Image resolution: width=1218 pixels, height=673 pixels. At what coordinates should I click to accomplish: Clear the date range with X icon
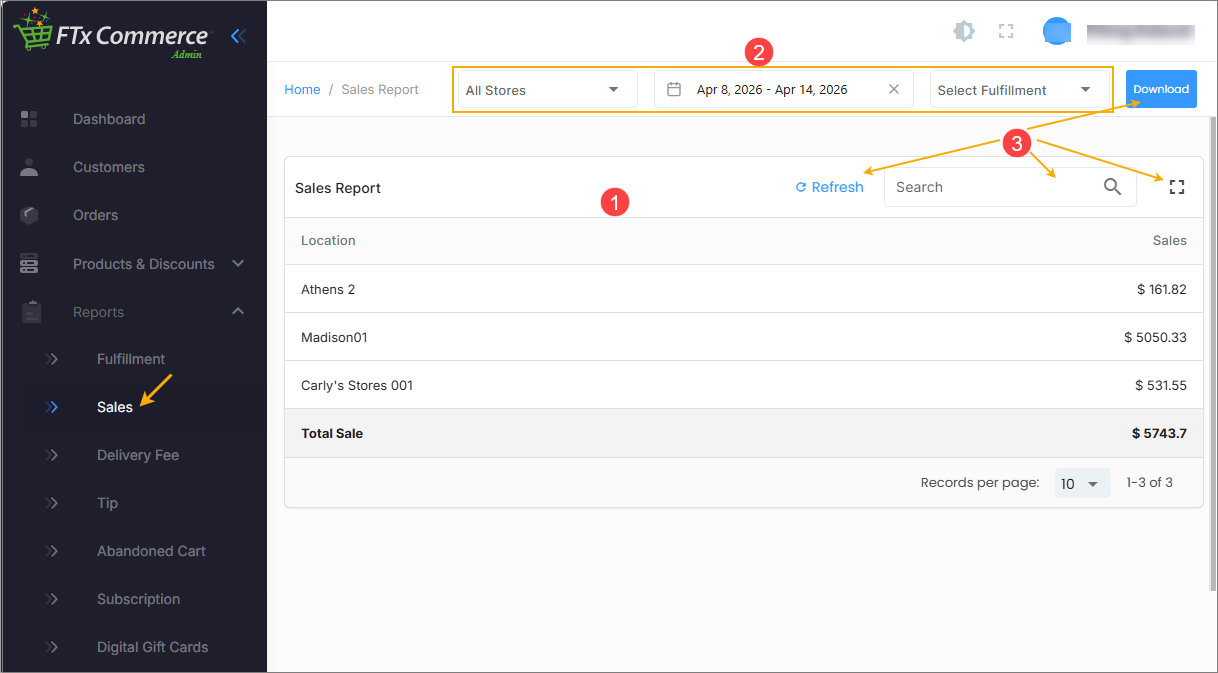[x=894, y=90]
